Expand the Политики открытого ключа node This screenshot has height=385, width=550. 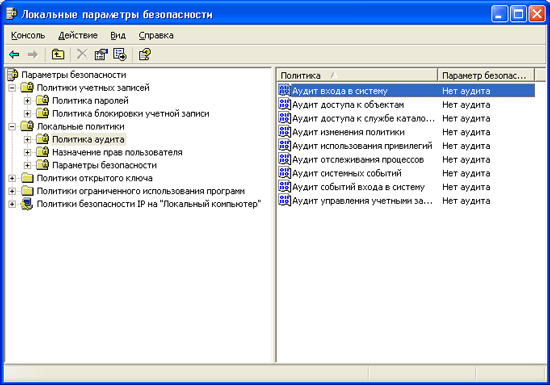click(x=12, y=178)
